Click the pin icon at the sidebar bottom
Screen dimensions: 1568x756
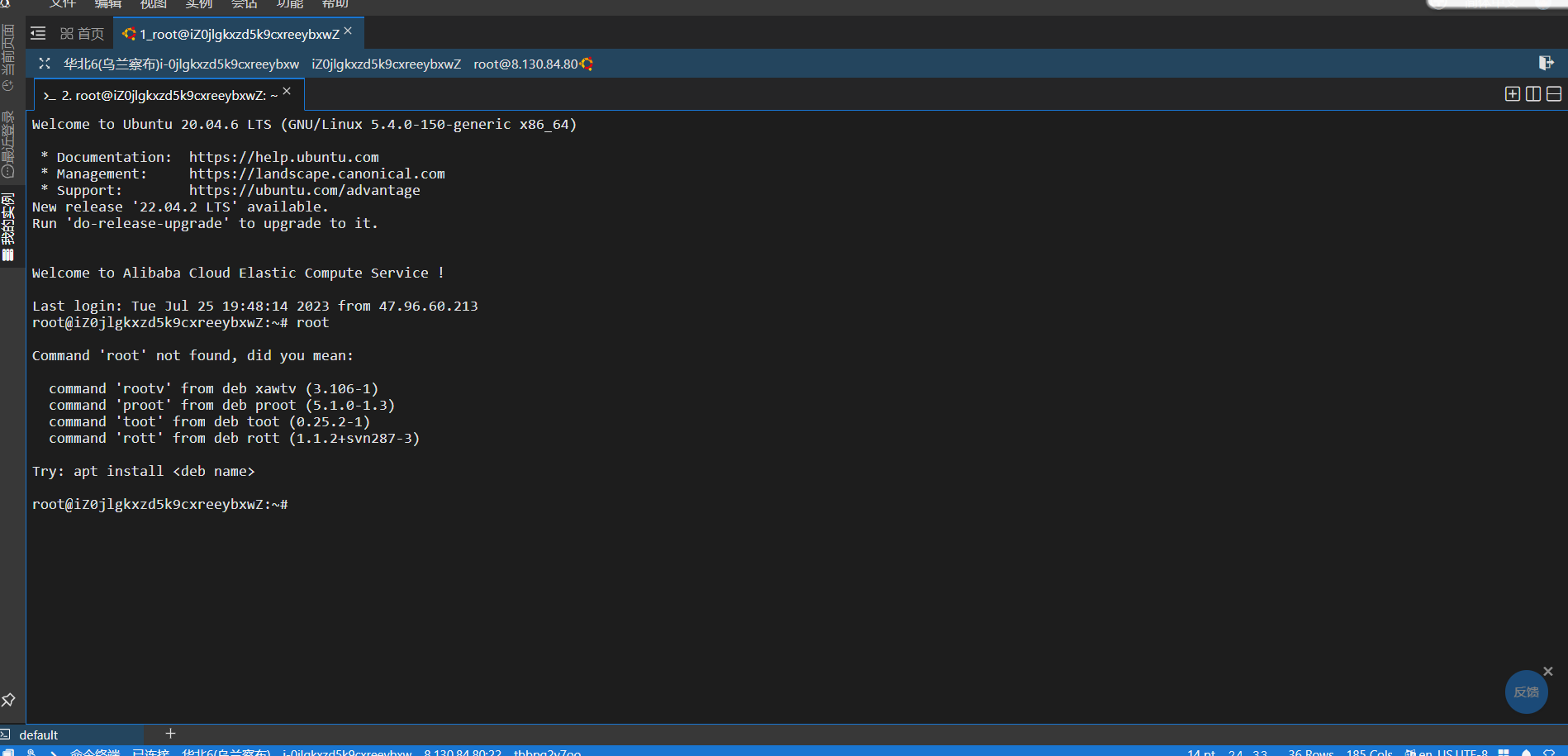[x=8, y=700]
